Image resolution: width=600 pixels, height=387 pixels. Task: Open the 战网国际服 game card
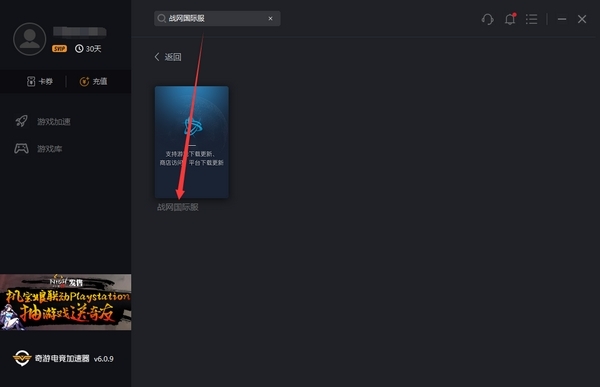[192, 142]
